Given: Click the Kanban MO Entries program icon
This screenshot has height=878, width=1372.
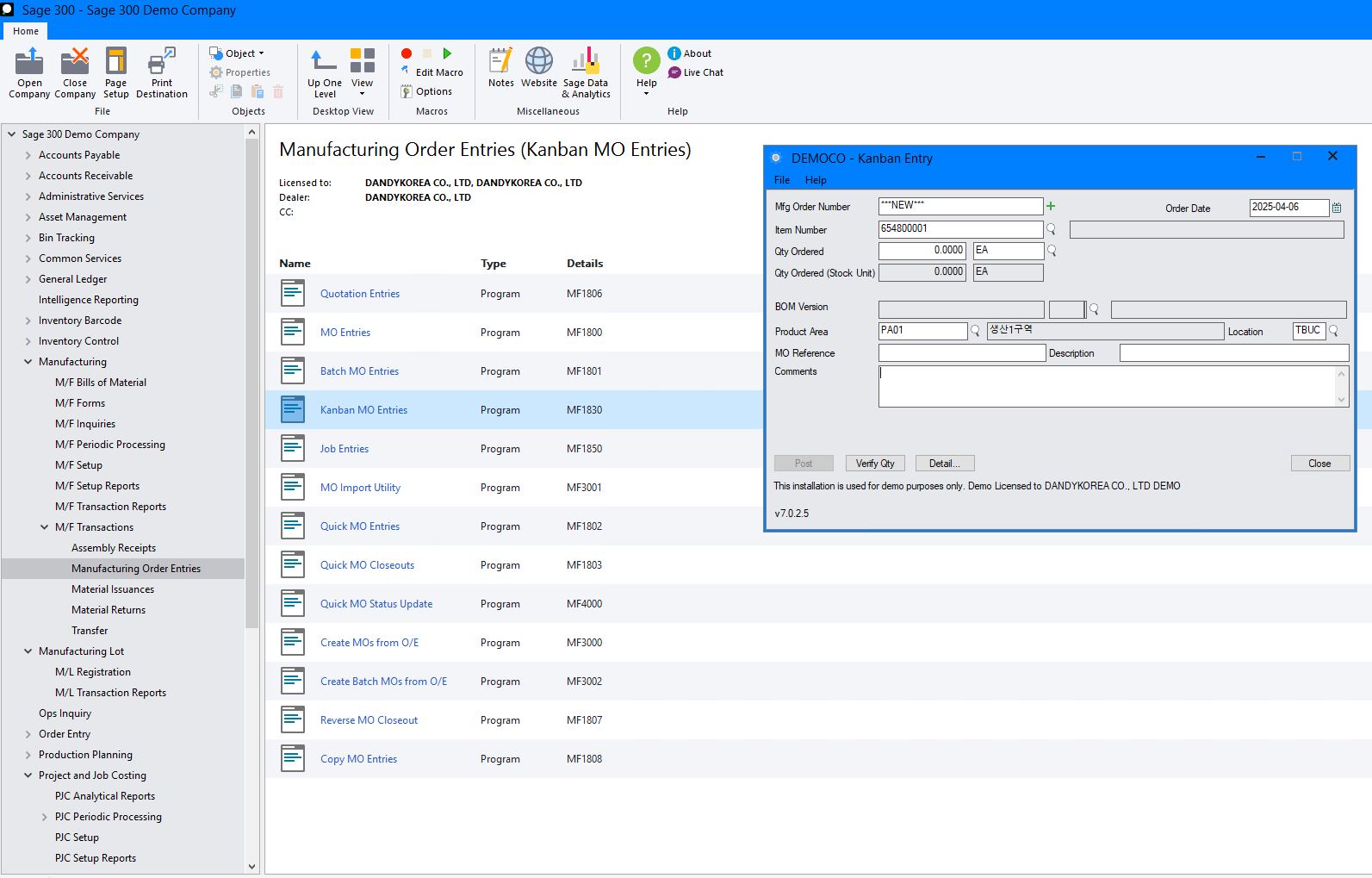Looking at the screenshot, I should 293,409.
